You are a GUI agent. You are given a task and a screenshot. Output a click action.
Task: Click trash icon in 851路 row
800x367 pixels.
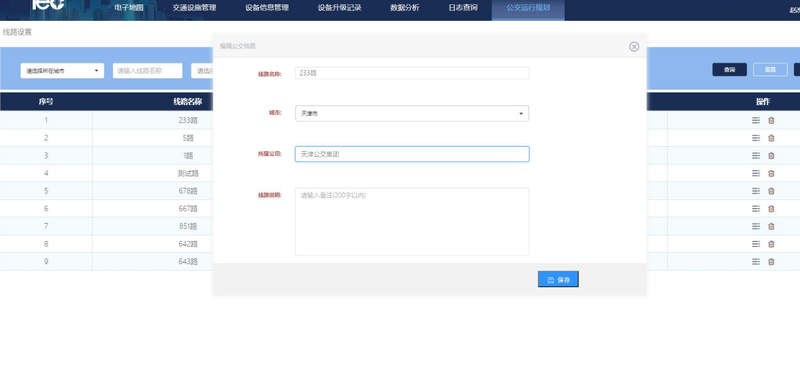tap(771, 226)
